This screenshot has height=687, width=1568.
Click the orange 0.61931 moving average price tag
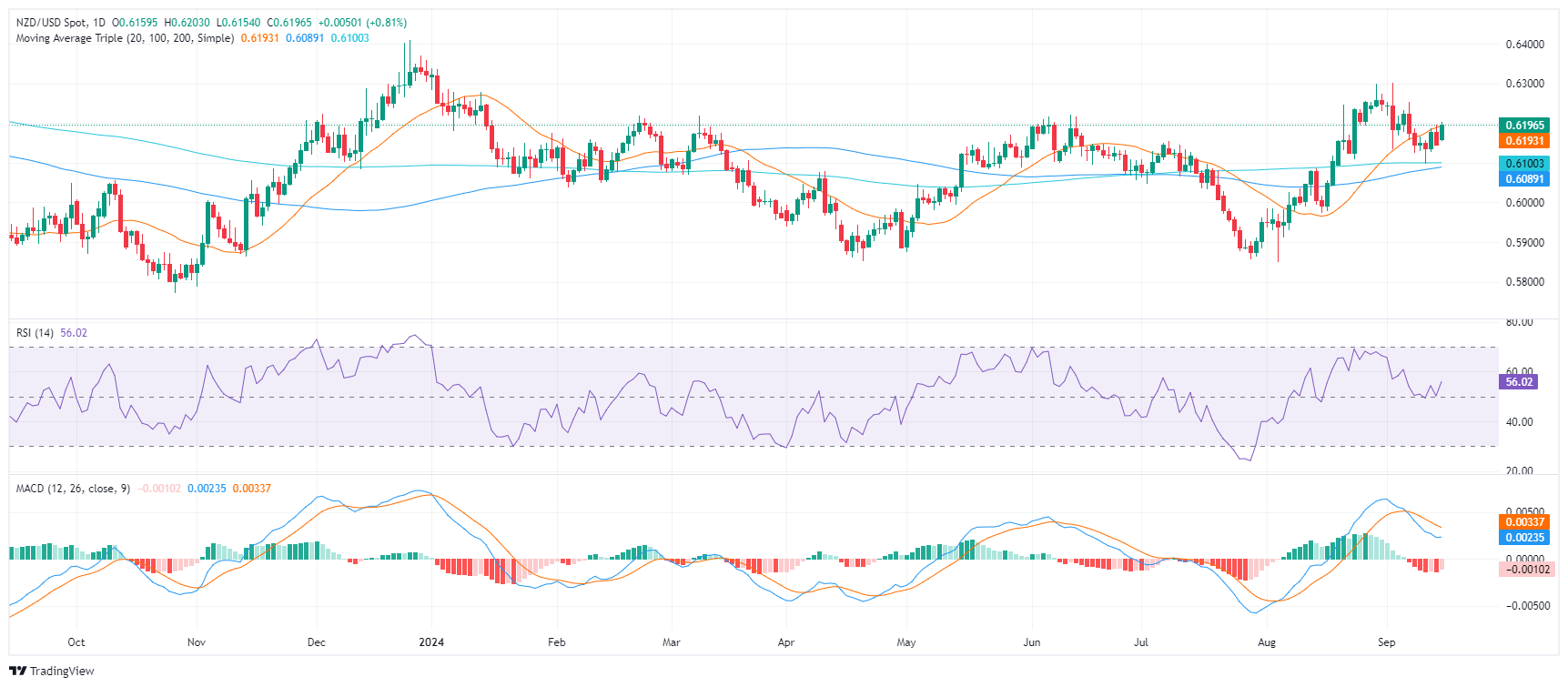point(1524,141)
